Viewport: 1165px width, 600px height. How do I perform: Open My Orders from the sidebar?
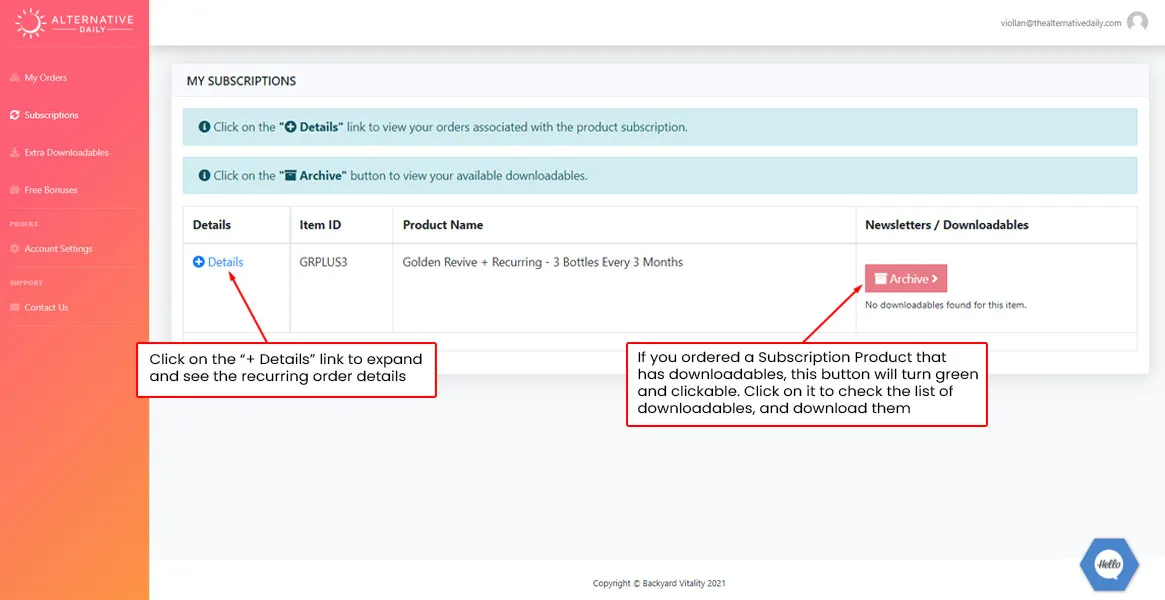[x=45, y=78]
